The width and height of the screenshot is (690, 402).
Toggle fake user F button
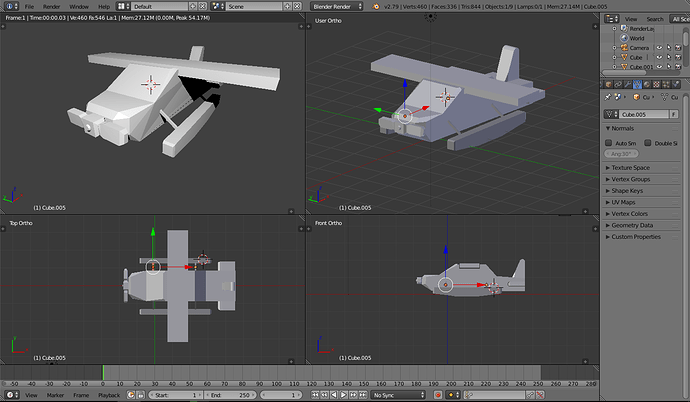(674, 114)
